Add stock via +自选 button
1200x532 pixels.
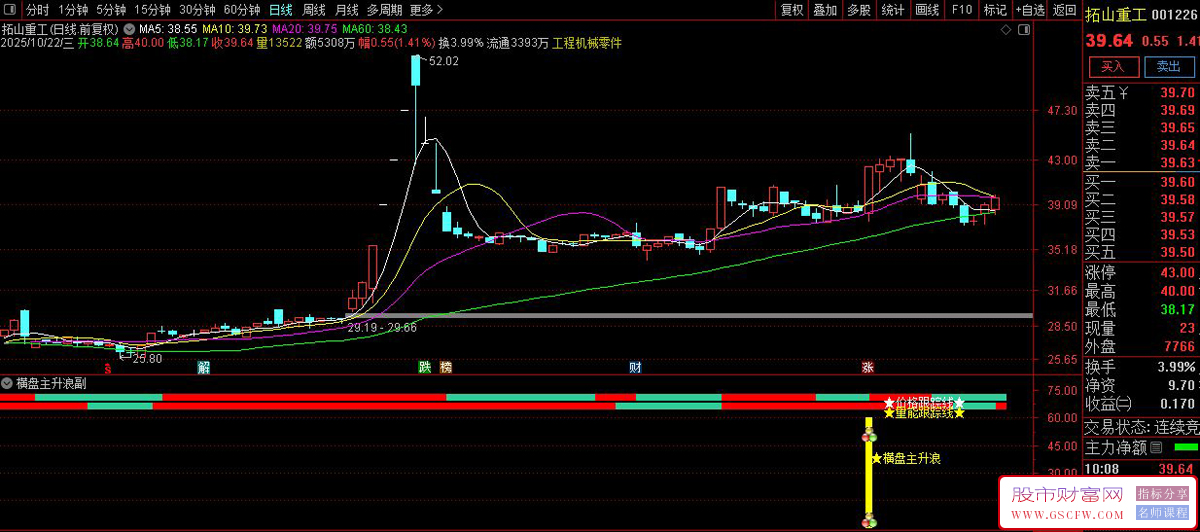point(1031,10)
